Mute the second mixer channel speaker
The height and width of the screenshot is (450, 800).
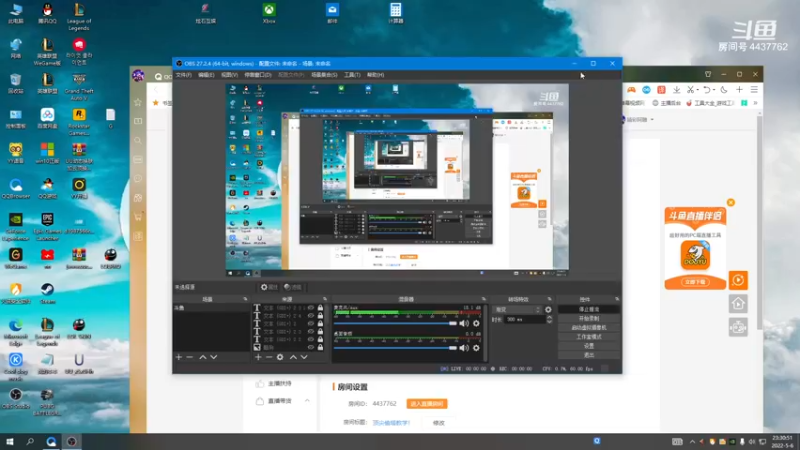coord(464,348)
